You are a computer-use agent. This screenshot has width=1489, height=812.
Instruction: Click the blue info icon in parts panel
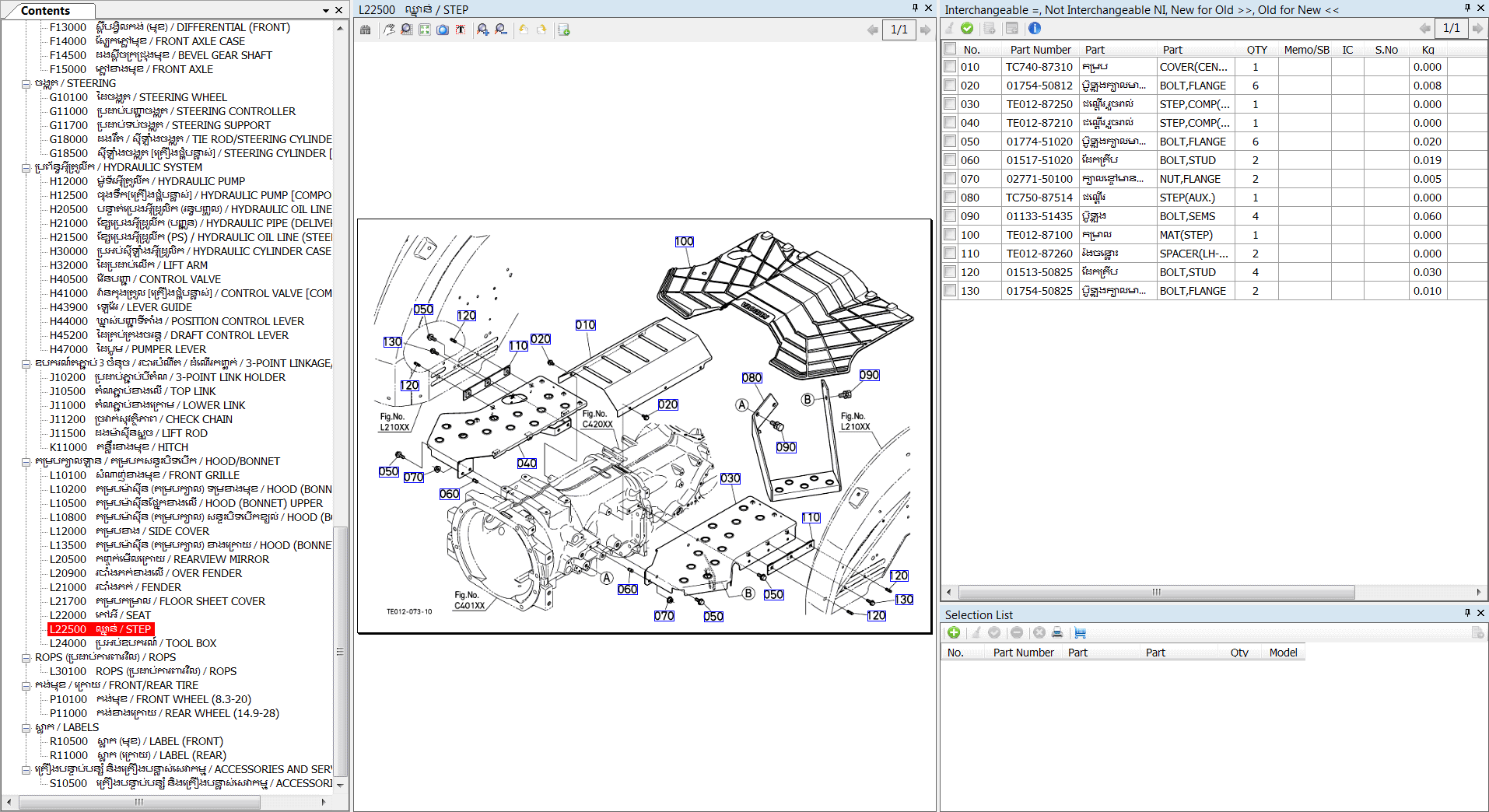click(1035, 28)
